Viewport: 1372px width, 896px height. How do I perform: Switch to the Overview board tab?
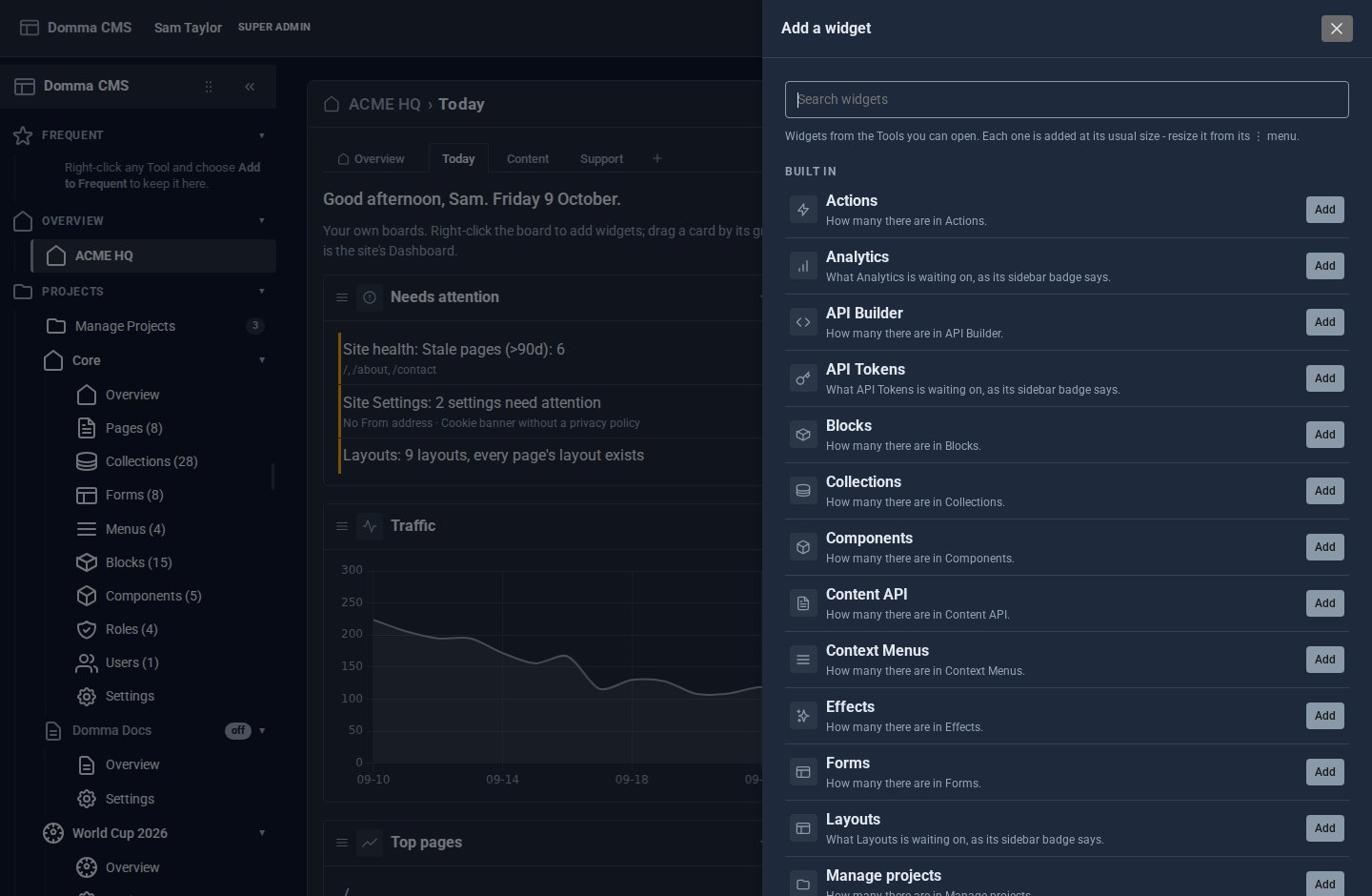(372, 159)
